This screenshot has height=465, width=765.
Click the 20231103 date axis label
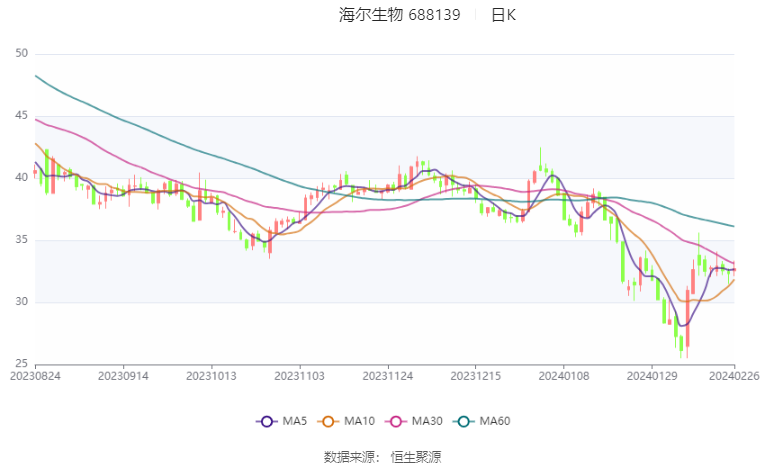(300, 376)
